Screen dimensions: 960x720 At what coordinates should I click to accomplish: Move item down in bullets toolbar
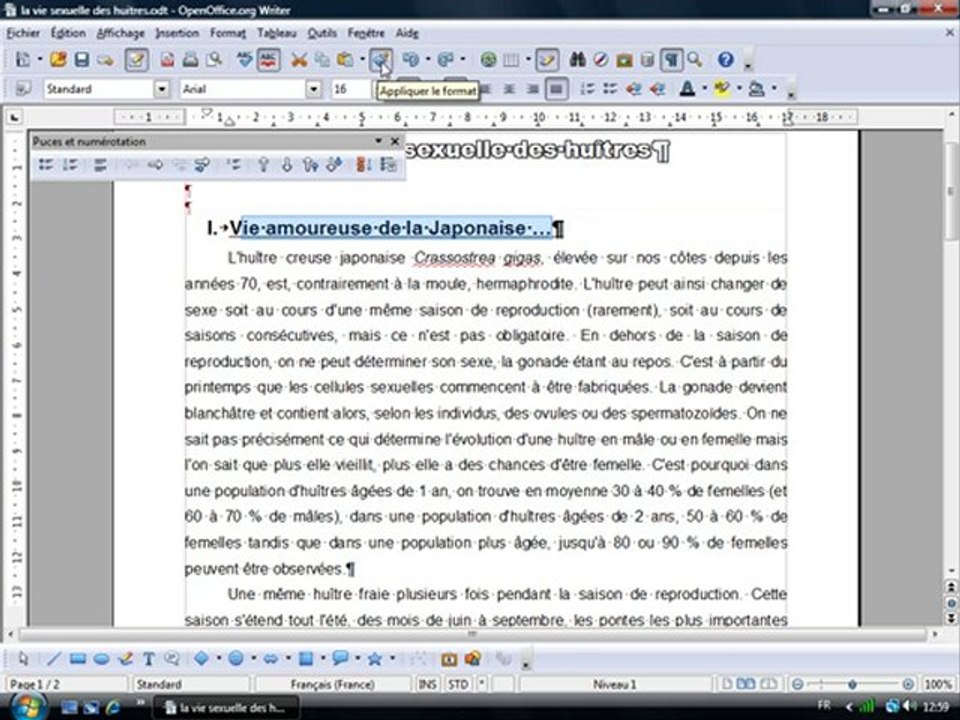pyautogui.click(x=287, y=164)
